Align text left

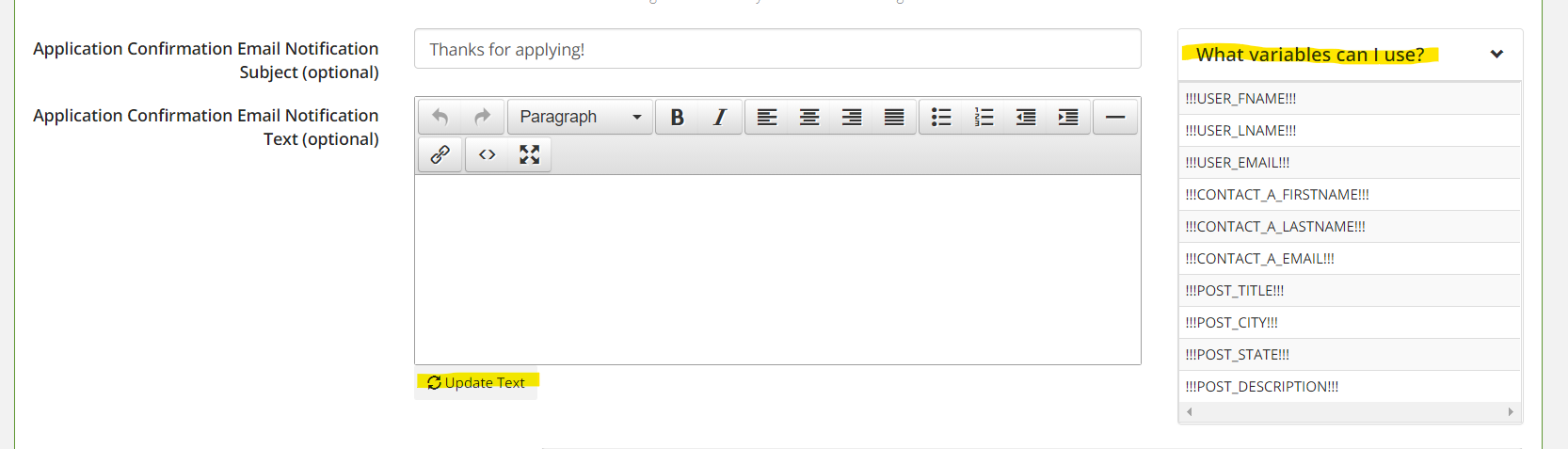(767, 117)
